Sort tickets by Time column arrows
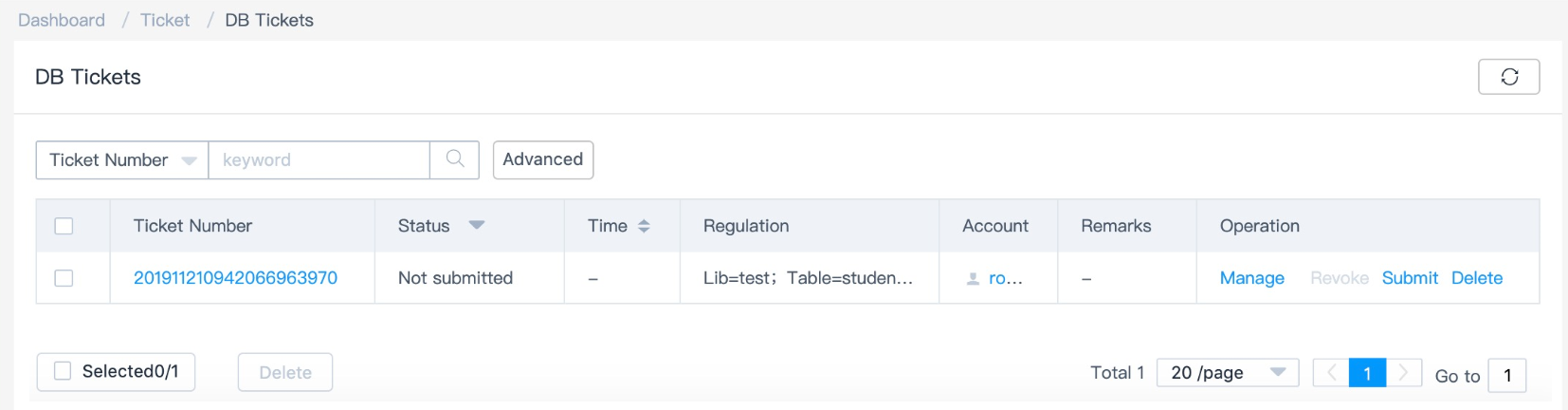Image resolution: width=1568 pixels, height=410 pixels. (644, 226)
